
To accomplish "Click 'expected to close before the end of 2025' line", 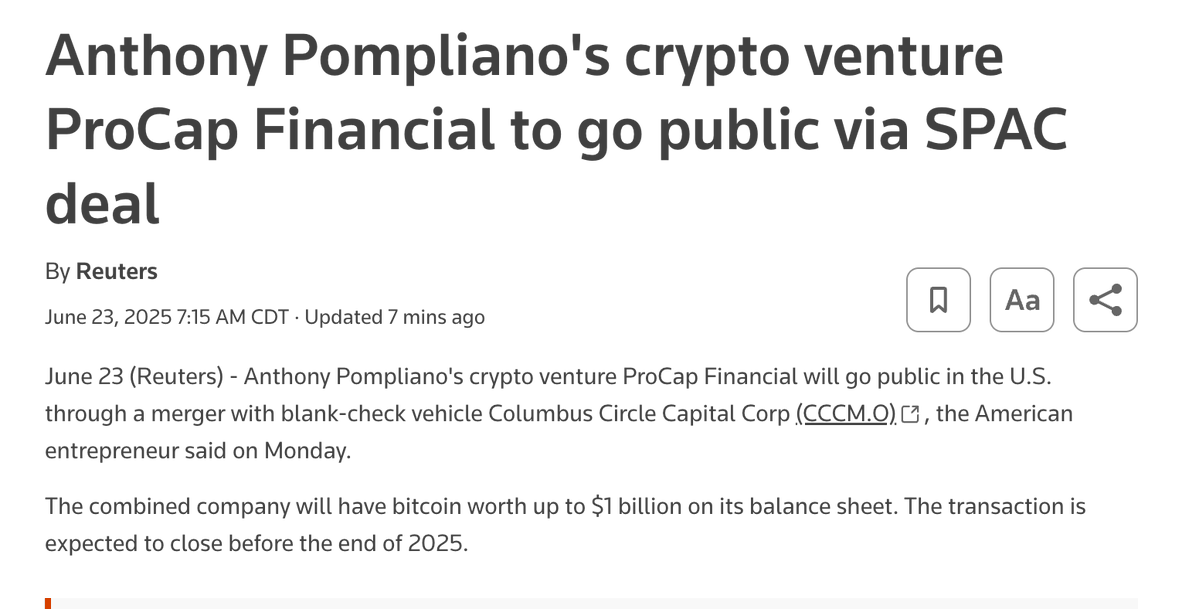I will pos(256,544).
